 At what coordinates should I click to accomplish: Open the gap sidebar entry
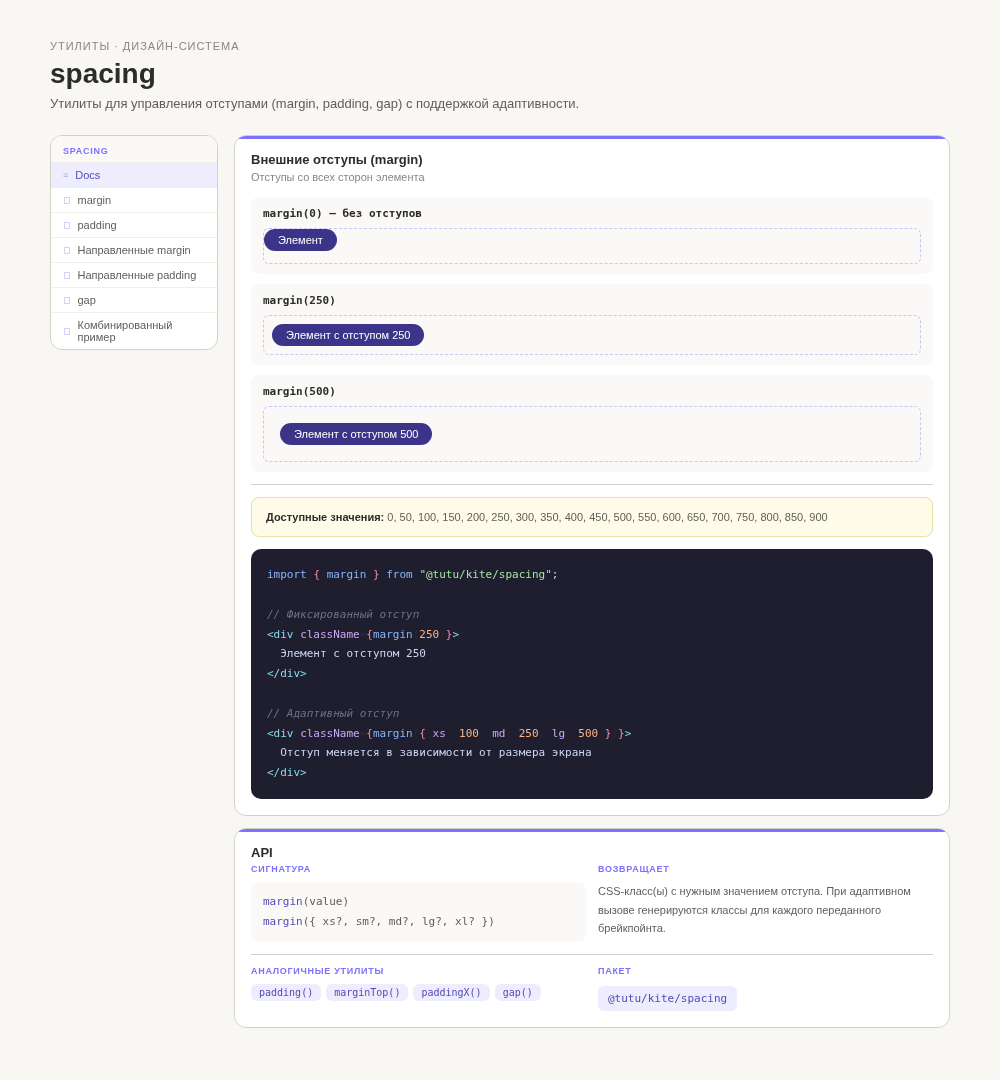pos(134,300)
